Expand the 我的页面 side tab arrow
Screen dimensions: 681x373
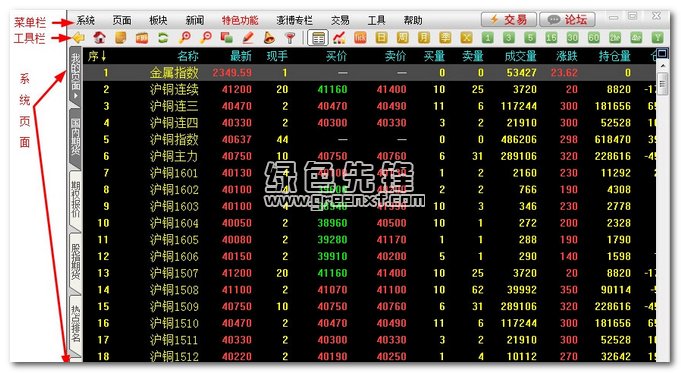75,96
